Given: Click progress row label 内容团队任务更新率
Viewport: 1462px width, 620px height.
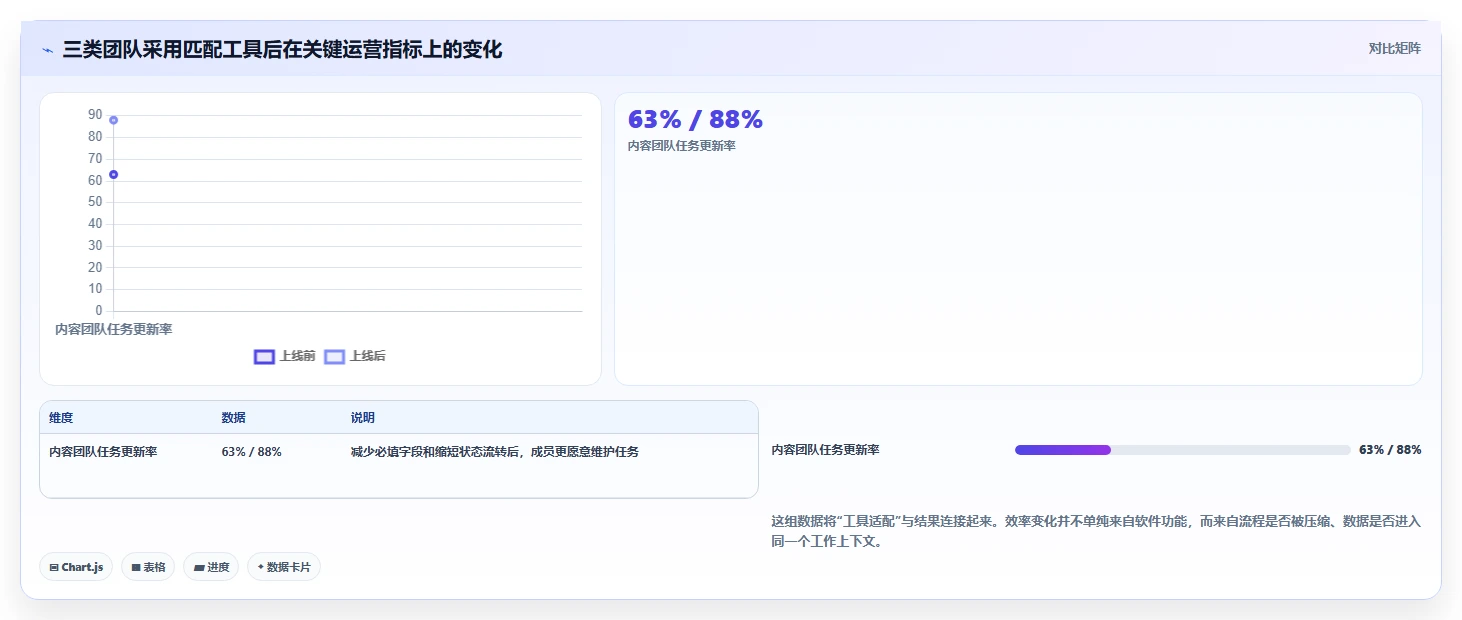Looking at the screenshot, I should coord(826,450).
